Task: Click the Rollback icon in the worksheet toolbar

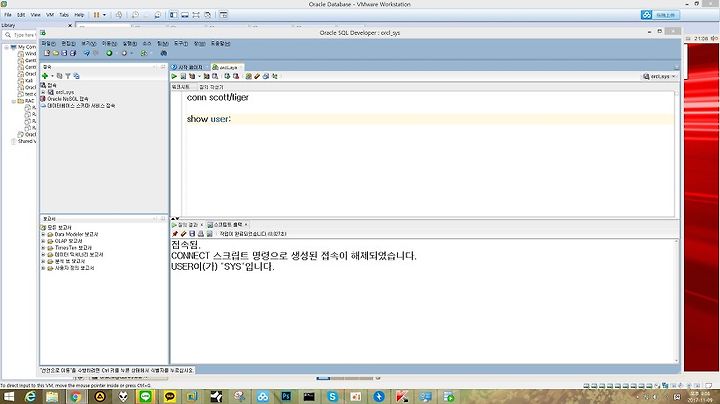Action: point(236,76)
